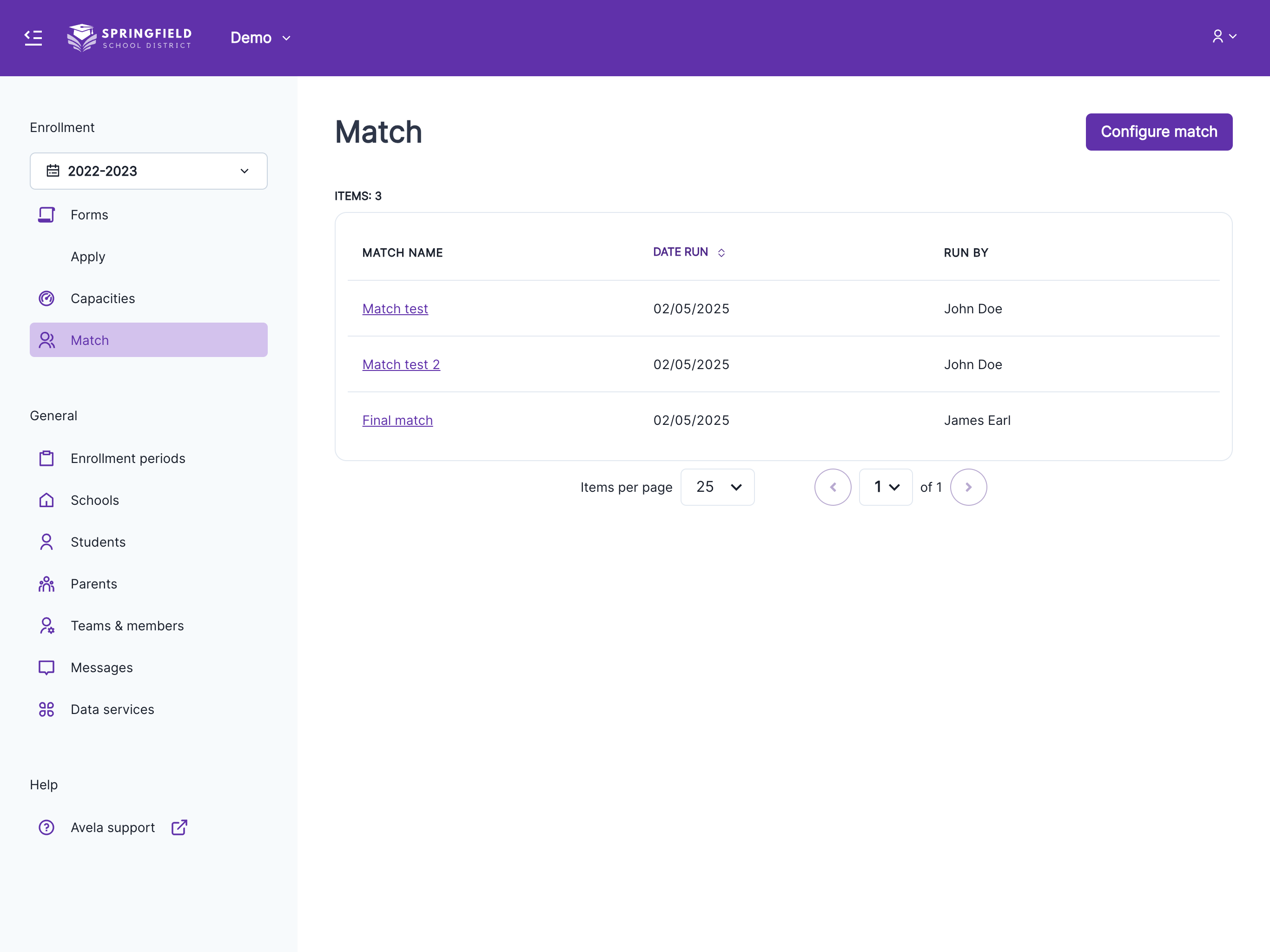Go to the next page of results
The width and height of the screenshot is (1270, 952).
(x=968, y=487)
